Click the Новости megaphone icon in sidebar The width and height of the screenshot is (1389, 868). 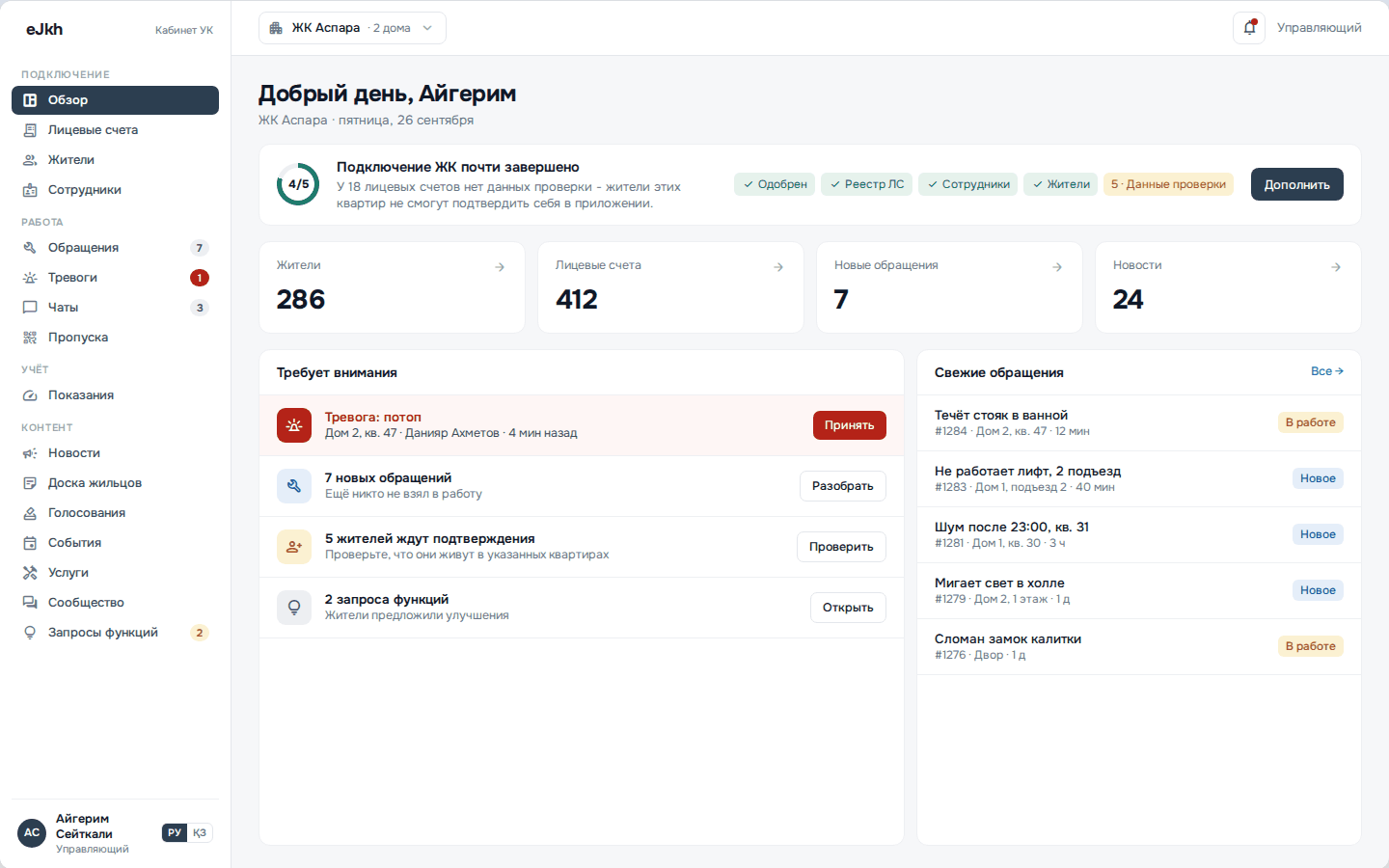(x=30, y=453)
